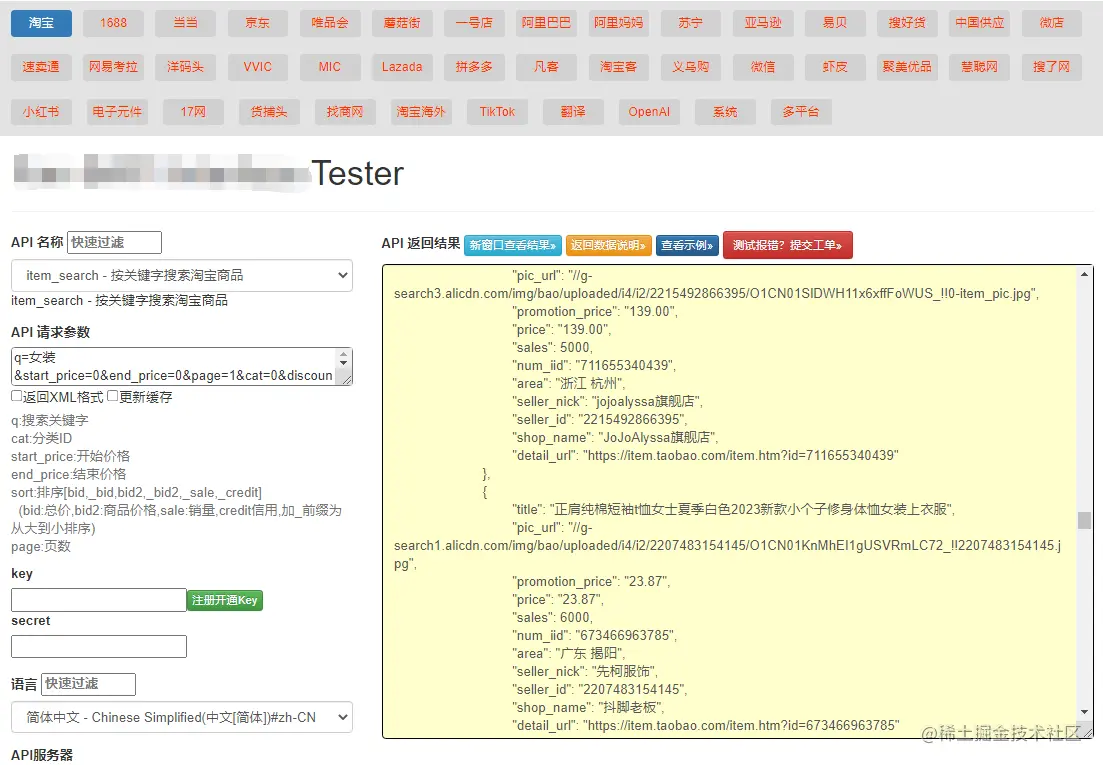Image resolution: width=1103 pixels, height=765 pixels.
Task: Click the seller_id "2215492866395" value
Action: [631, 420]
